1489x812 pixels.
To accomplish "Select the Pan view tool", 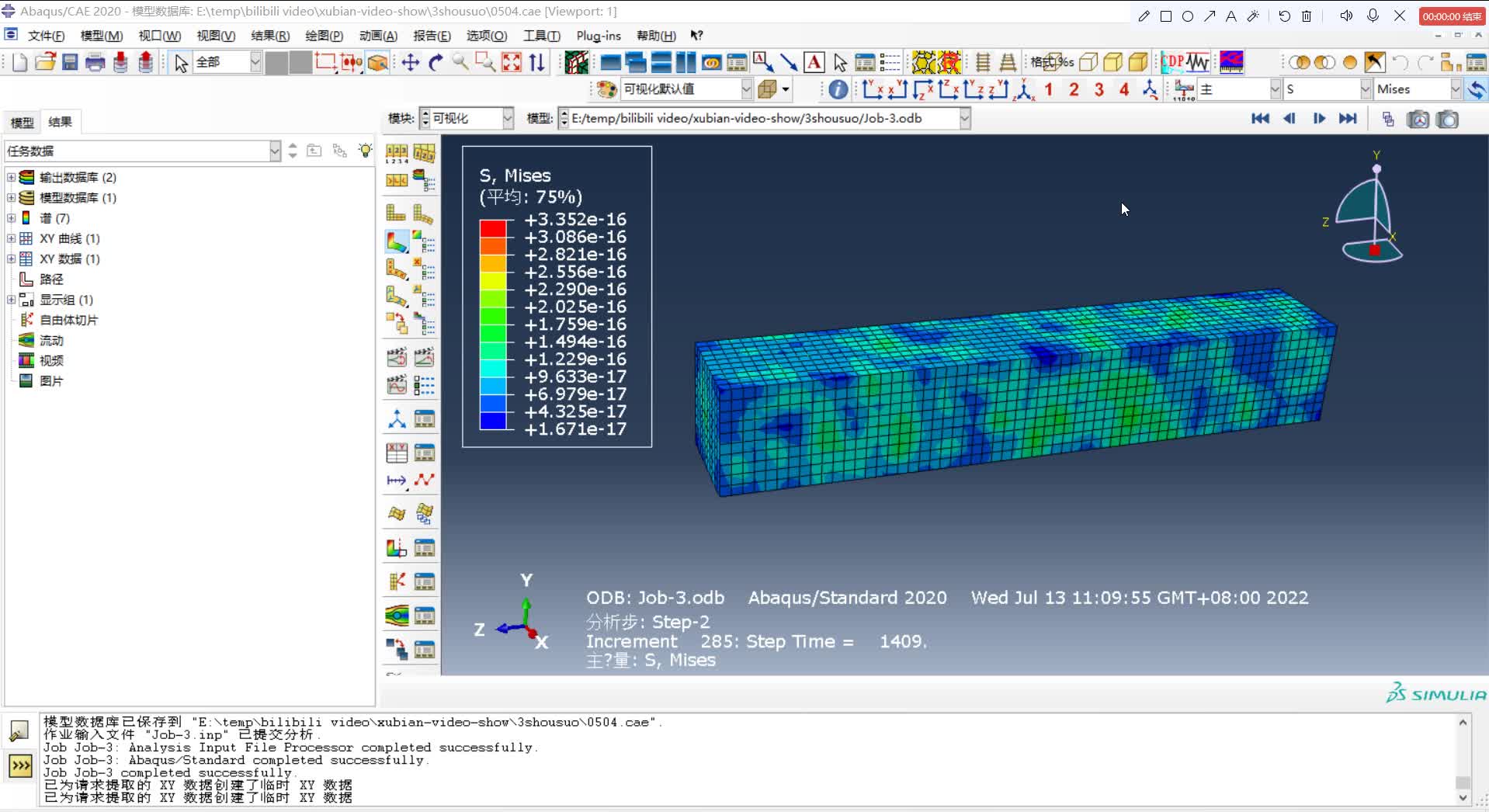I will (411, 62).
